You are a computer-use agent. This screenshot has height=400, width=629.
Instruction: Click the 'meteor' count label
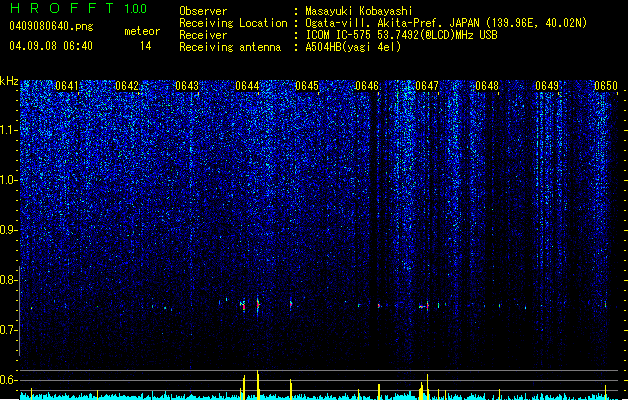pyautogui.click(x=142, y=31)
